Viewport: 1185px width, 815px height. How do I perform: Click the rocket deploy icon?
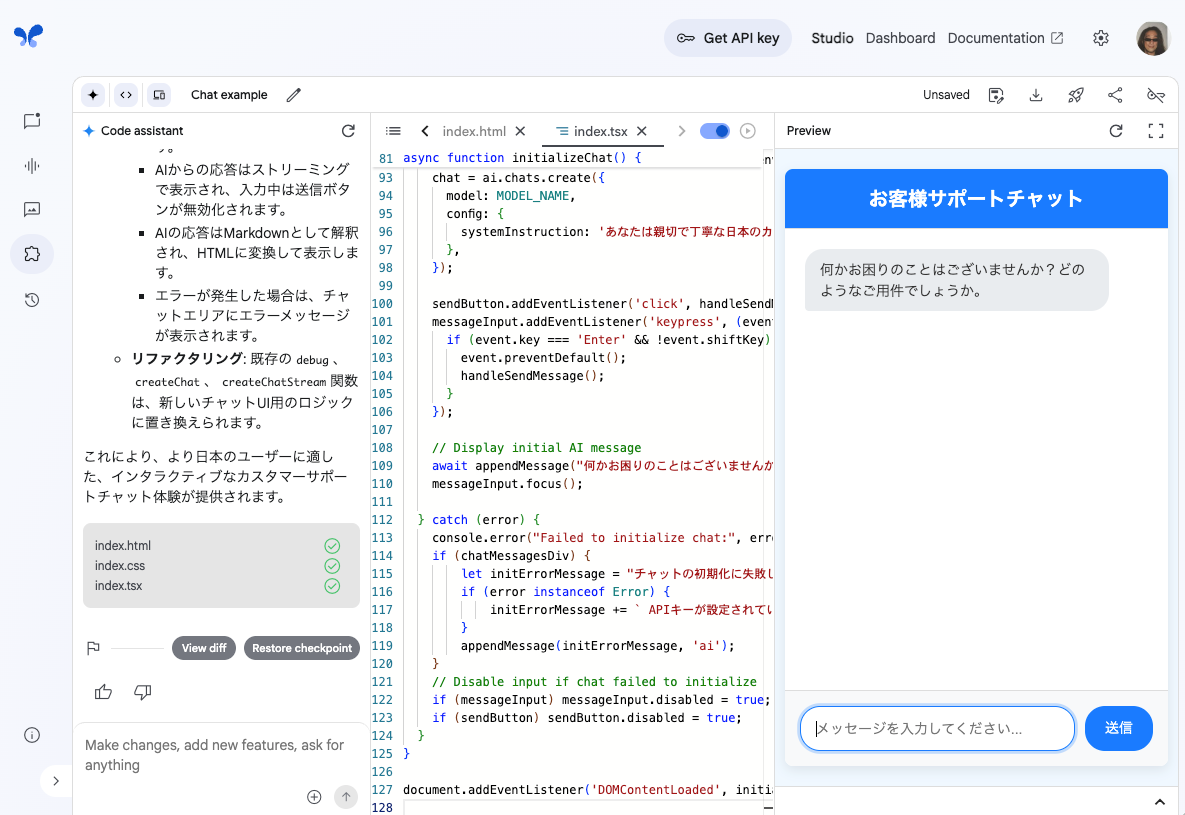point(1076,95)
